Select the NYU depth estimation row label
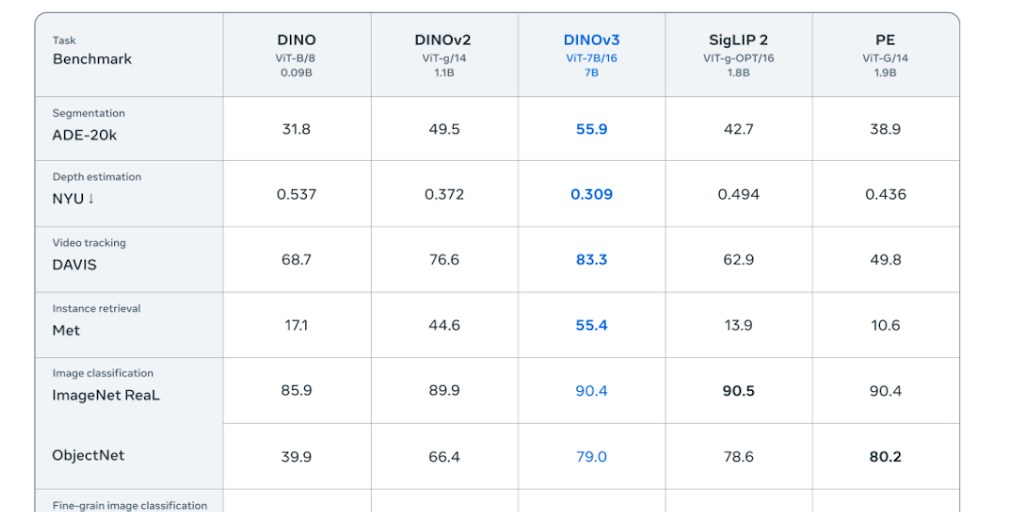The width and height of the screenshot is (1024, 512). (x=74, y=198)
